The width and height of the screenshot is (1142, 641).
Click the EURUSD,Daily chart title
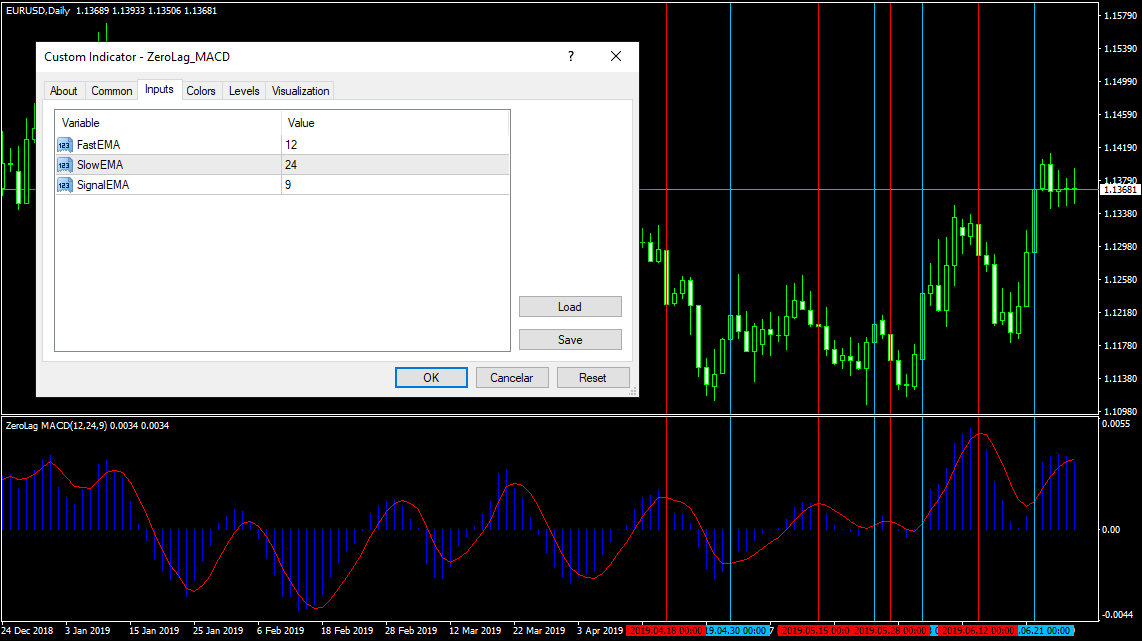pos(38,11)
